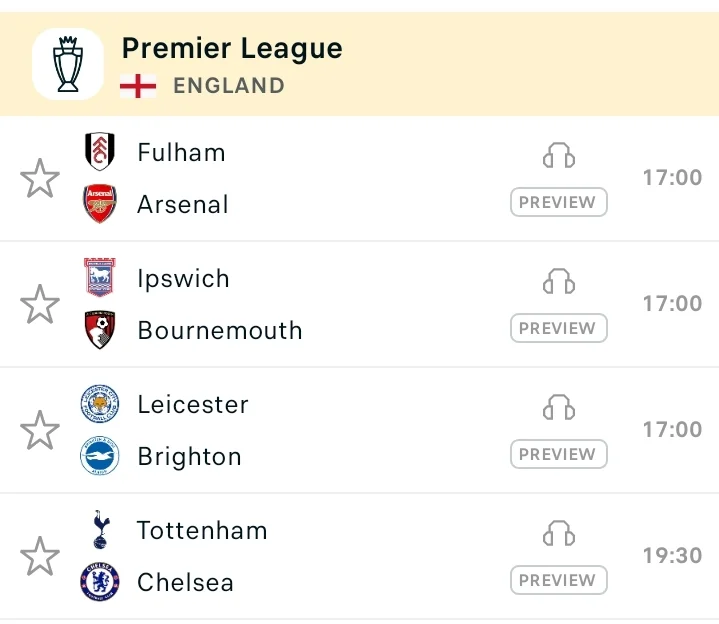The width and height of the screenshot is (719, 624).
Task: Click the England flag icon
Action: tap(138, 86)
